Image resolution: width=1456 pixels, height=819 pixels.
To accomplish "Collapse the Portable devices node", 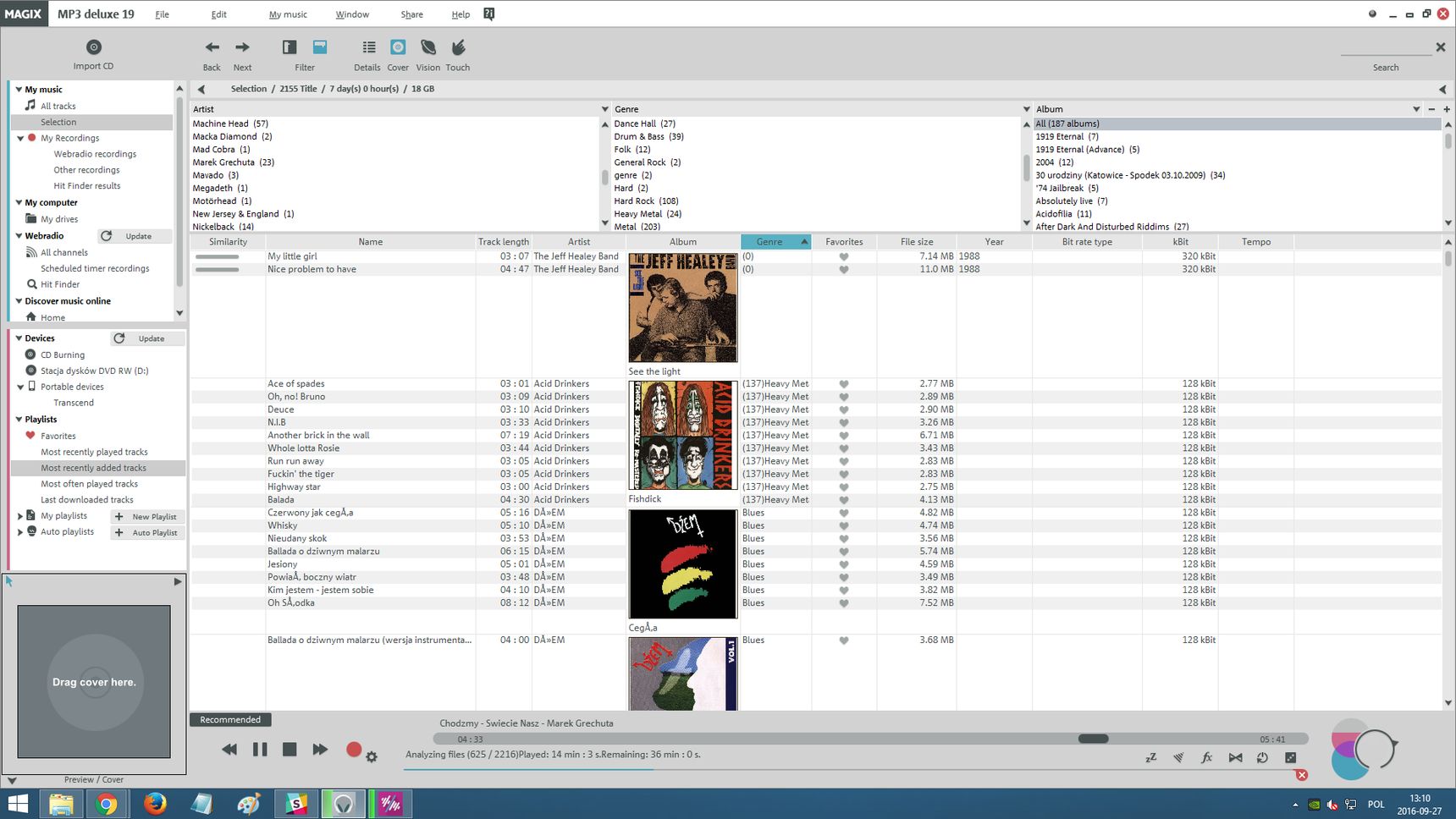I will [x=20, y=387].
